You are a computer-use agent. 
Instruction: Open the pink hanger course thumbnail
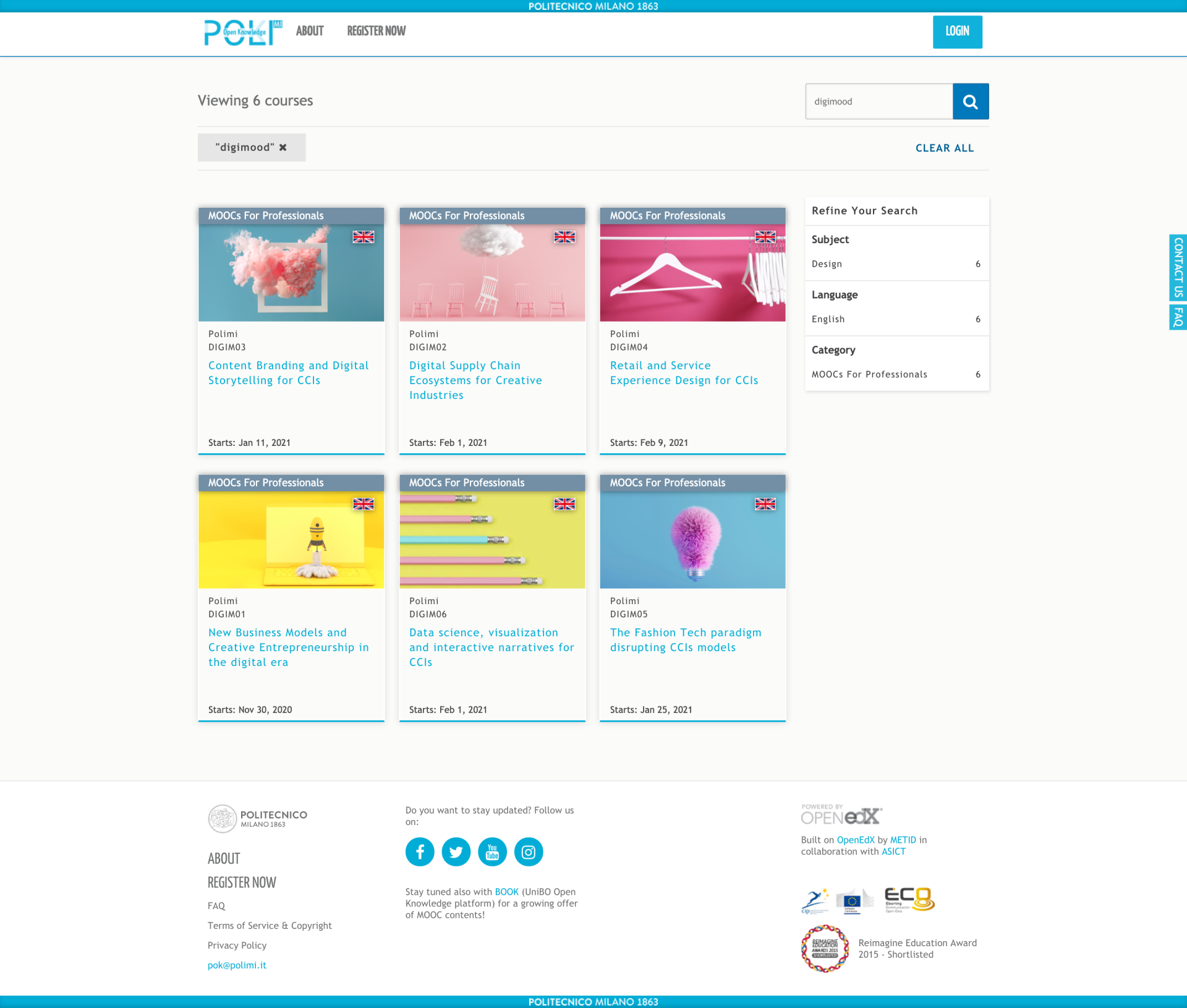(692, 272)
